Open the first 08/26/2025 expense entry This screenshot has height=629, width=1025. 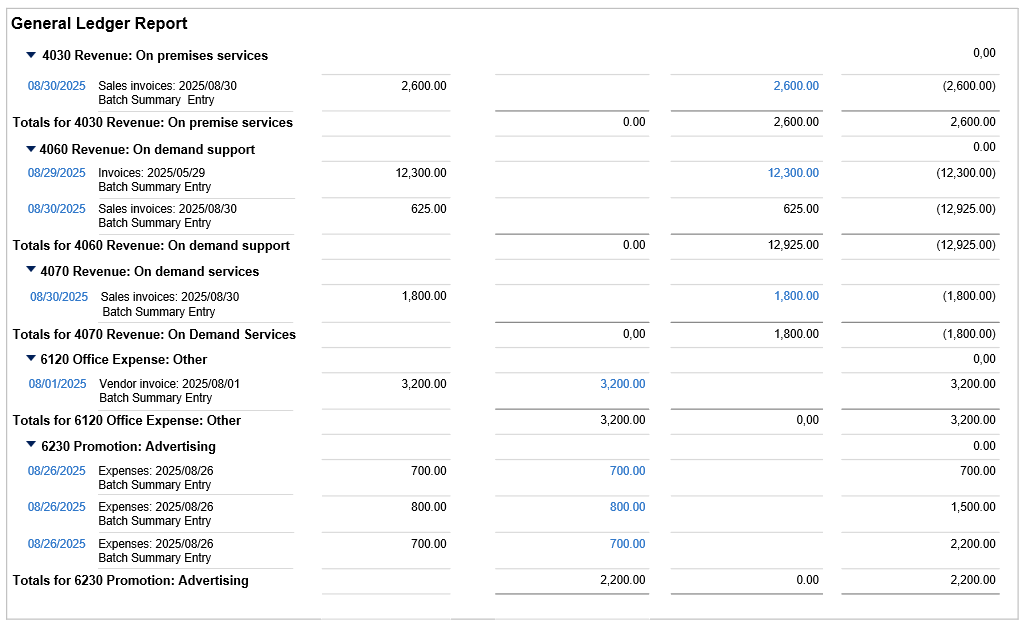pos(56,470)
